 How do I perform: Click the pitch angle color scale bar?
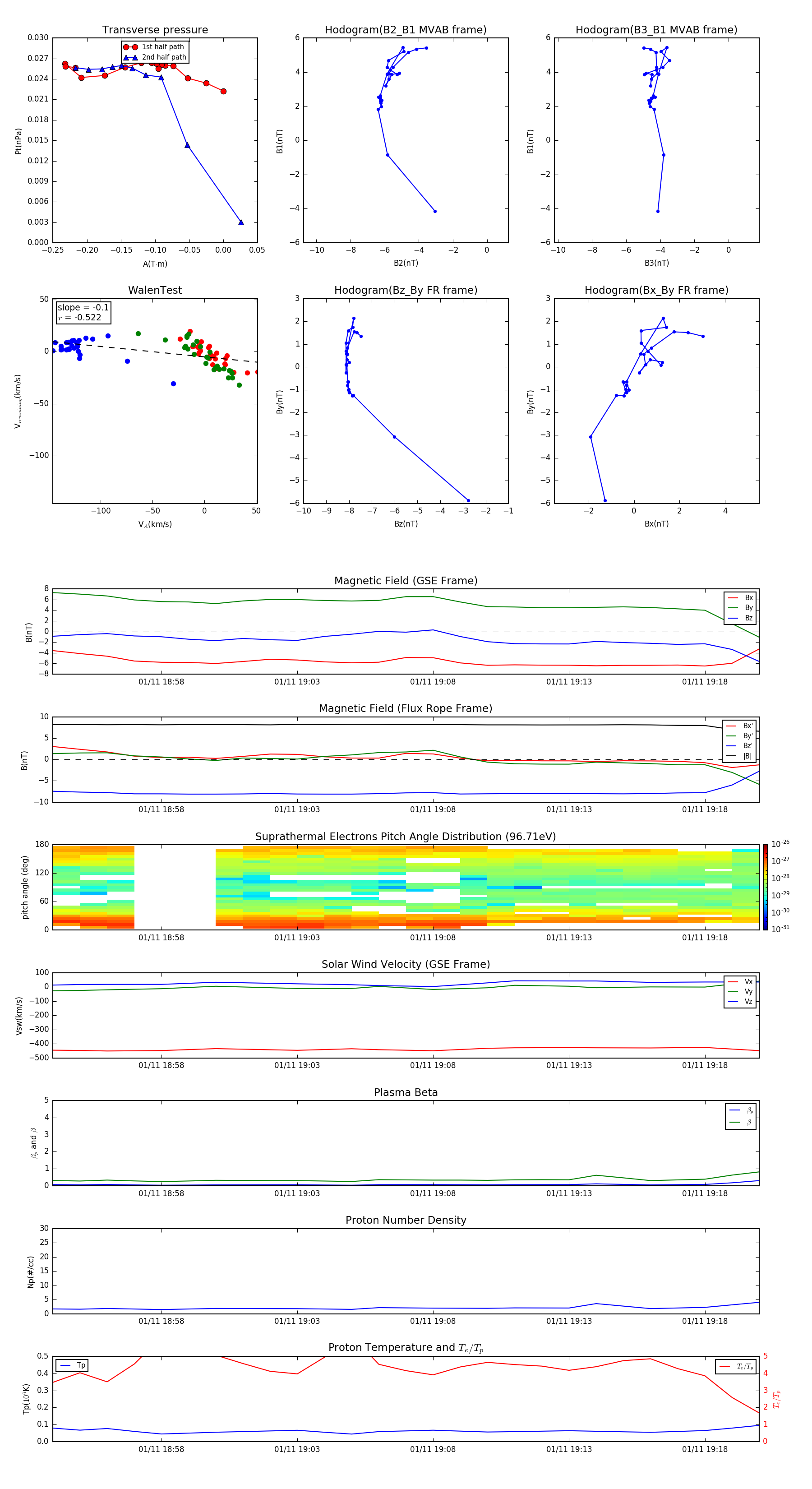point(765,887)
